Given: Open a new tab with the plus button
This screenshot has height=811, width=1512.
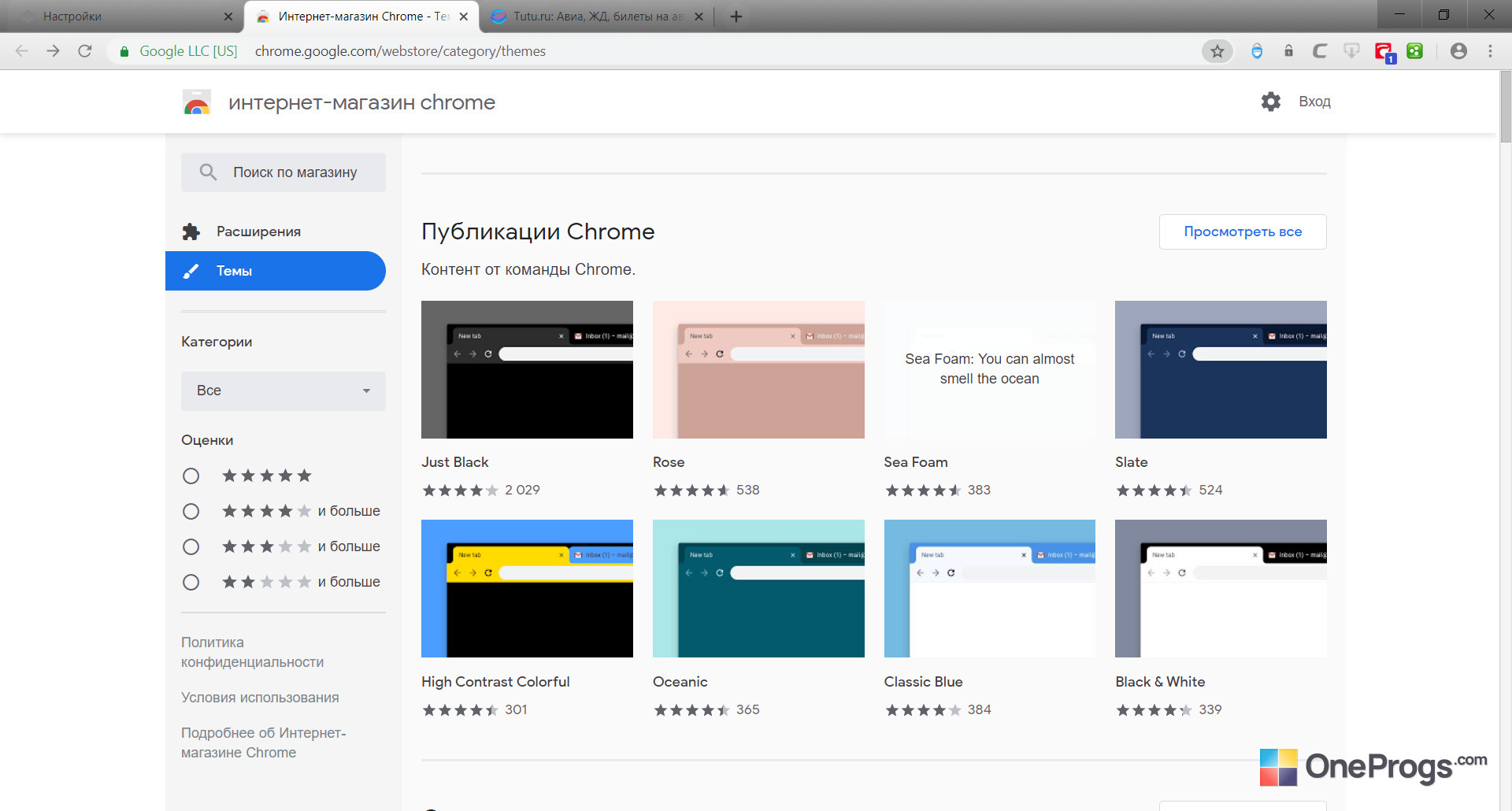Looking at the screenshot, I should pyautogui.click(x=736, y=17).
